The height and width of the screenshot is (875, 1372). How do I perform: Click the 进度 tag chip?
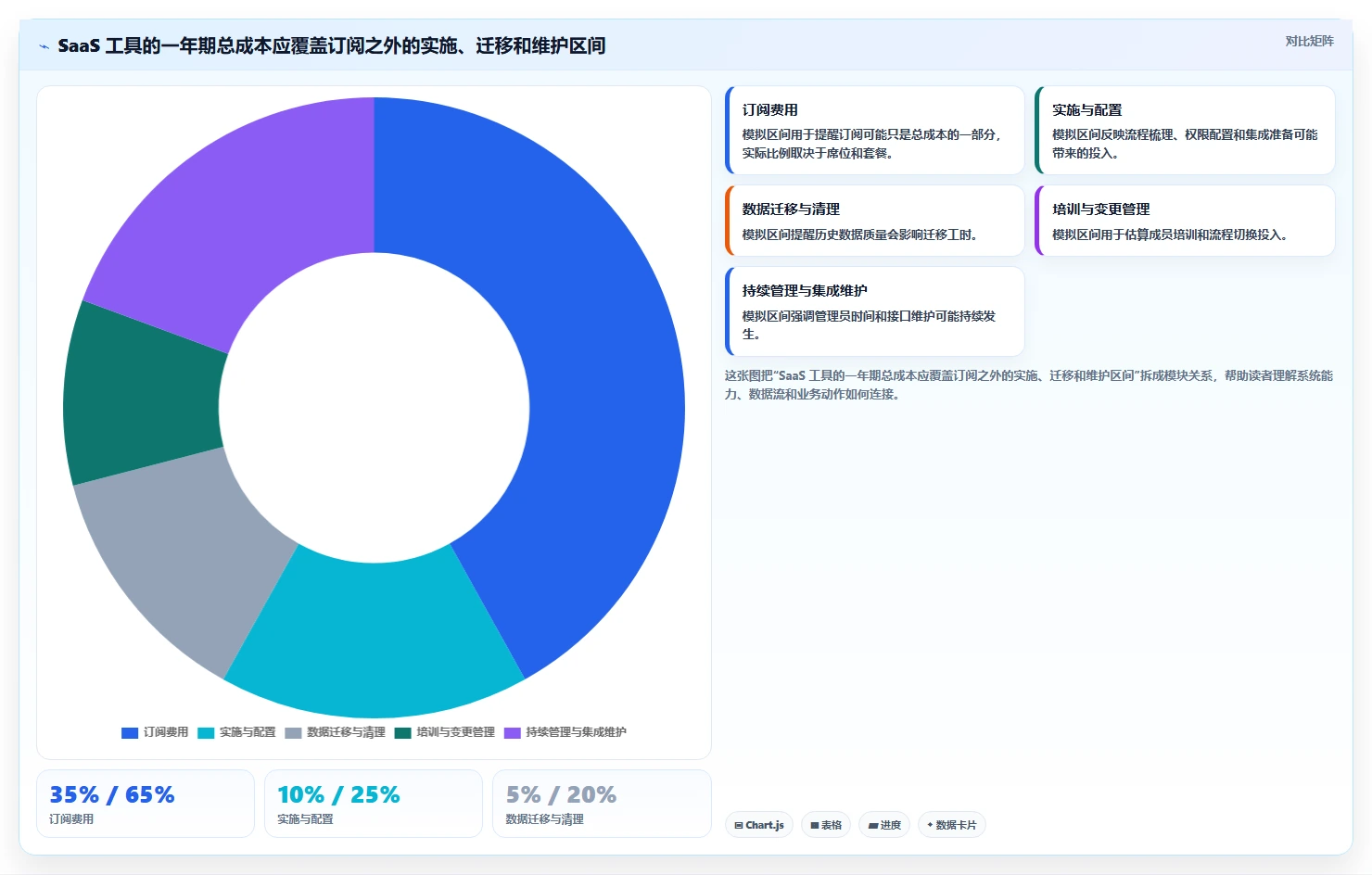(884, 825)
